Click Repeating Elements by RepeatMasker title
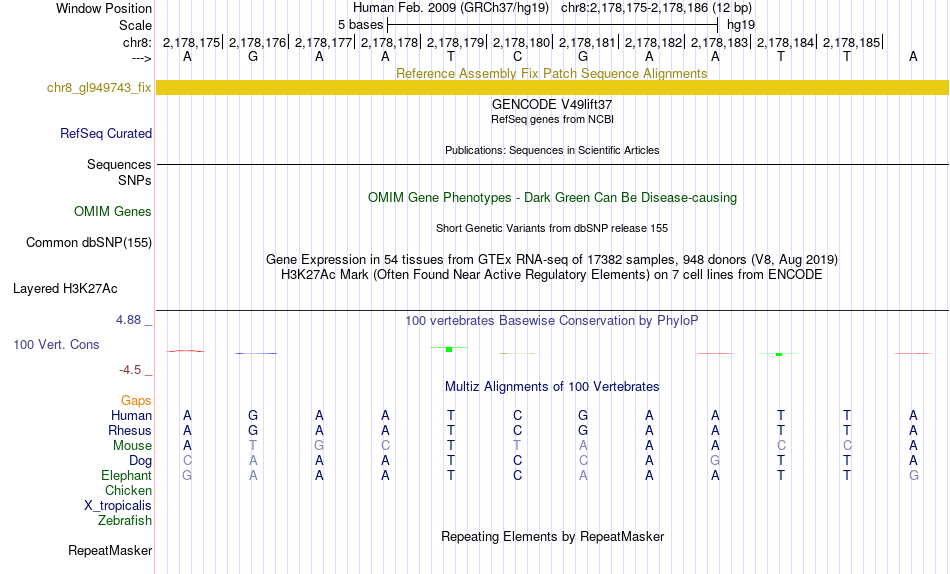 (x=552, y=537)
